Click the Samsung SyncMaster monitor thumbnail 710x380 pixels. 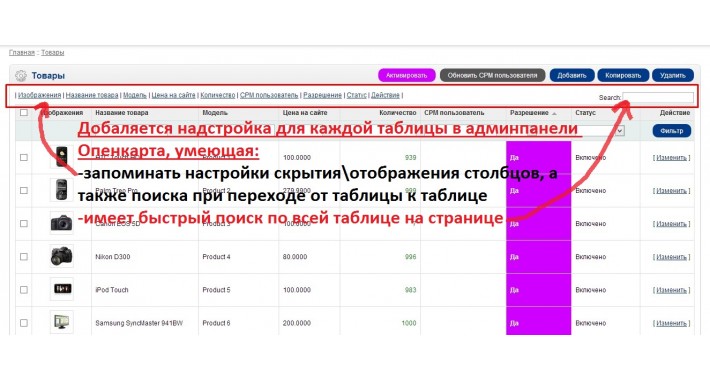pos(62,322)
